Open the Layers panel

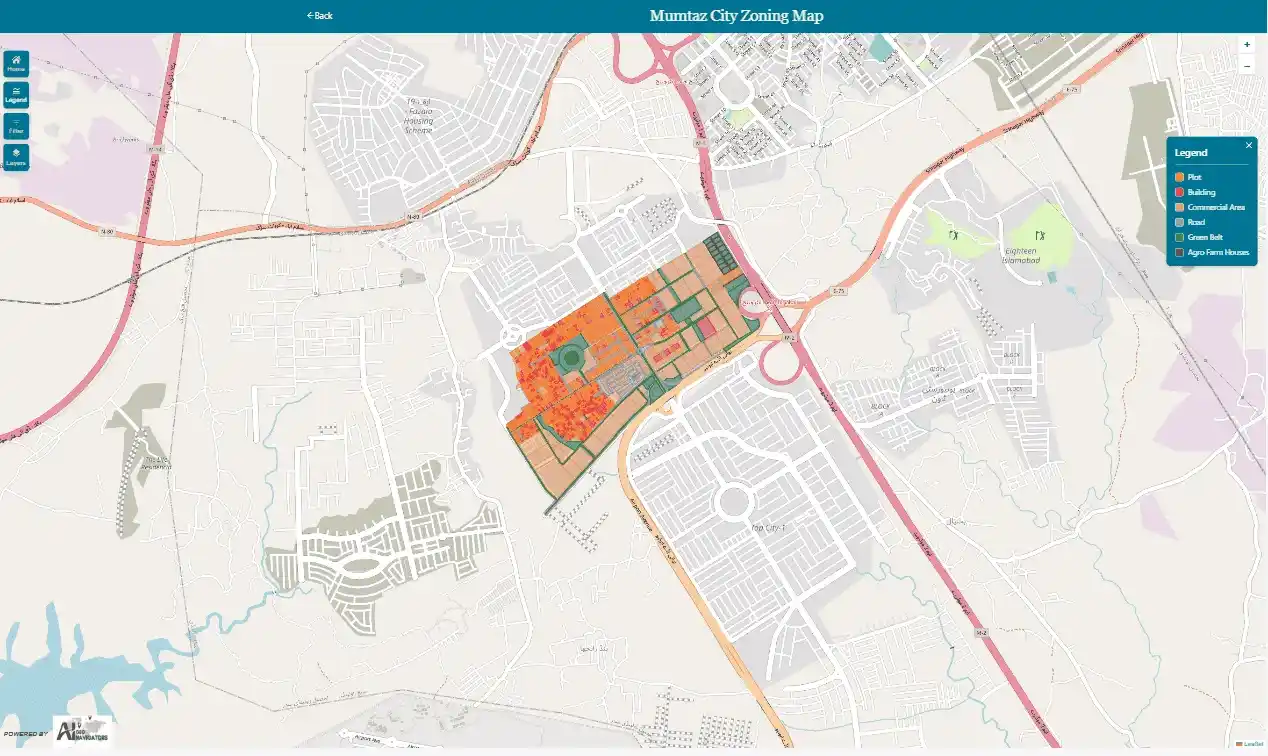[x=16, y=158]
